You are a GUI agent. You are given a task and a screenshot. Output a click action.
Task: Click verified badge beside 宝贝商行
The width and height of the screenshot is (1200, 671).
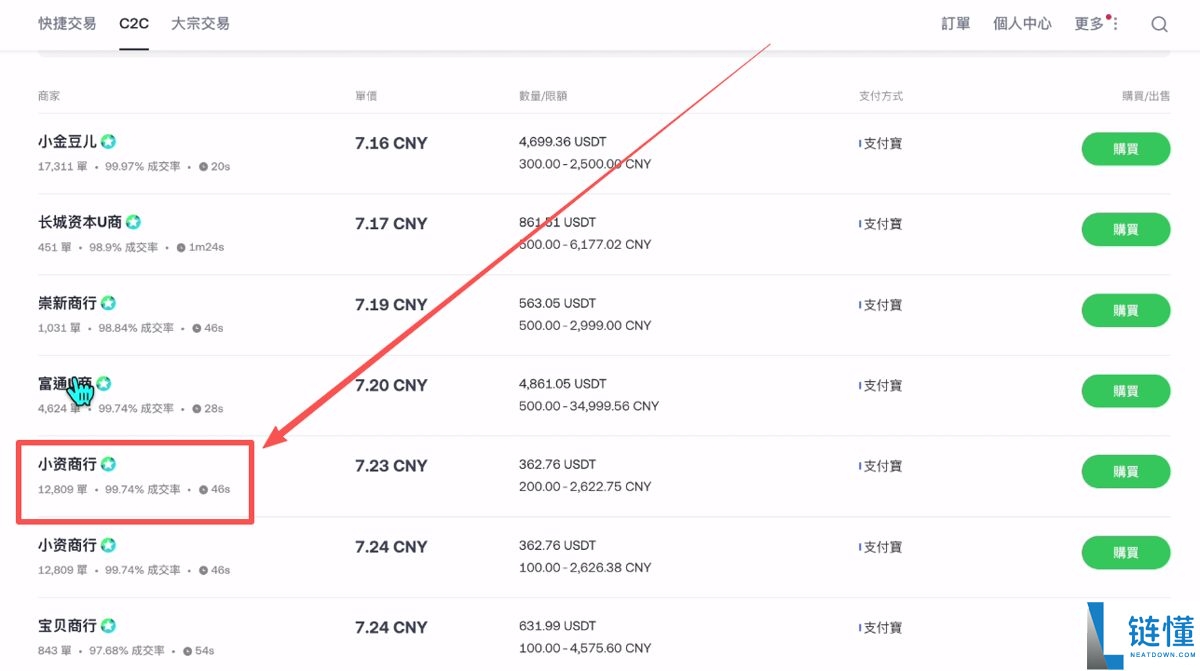108,626
